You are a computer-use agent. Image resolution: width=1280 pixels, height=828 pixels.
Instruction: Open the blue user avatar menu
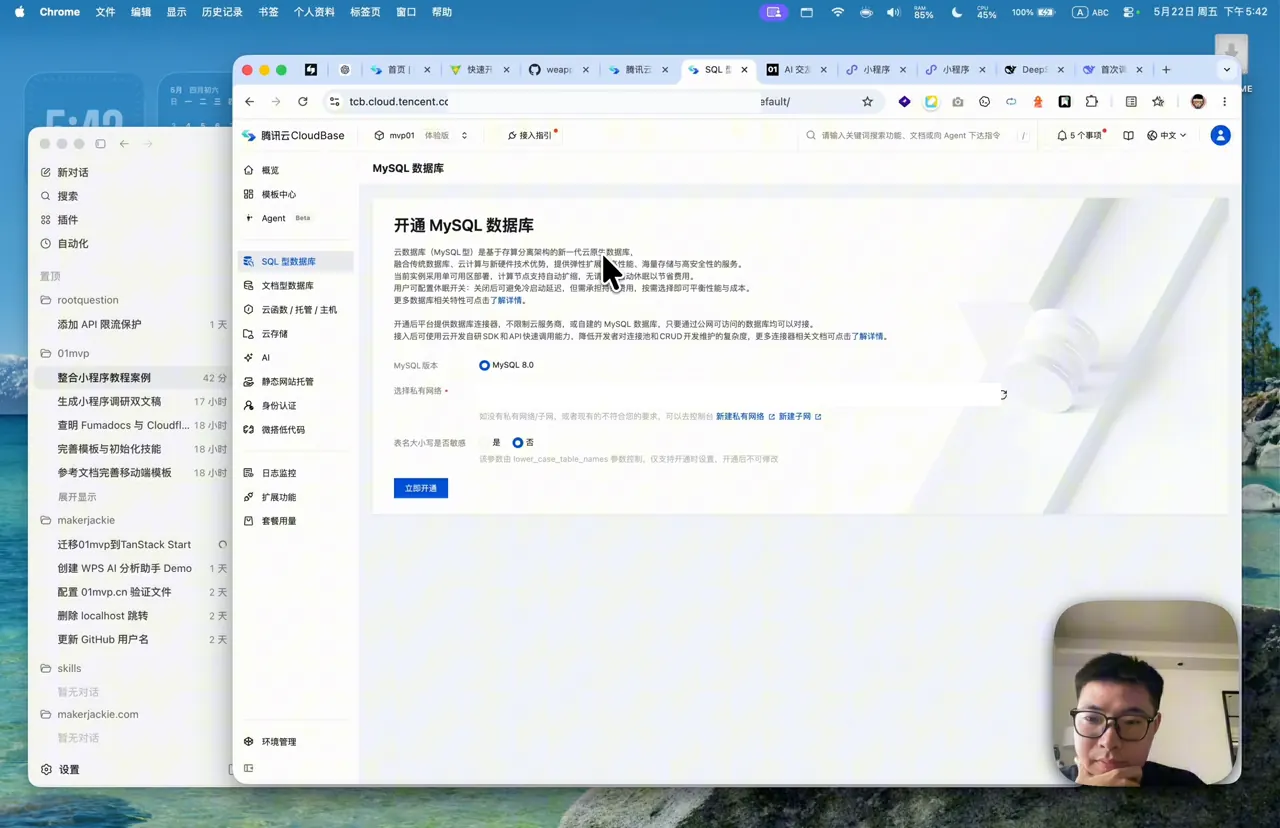point(1220,135)
